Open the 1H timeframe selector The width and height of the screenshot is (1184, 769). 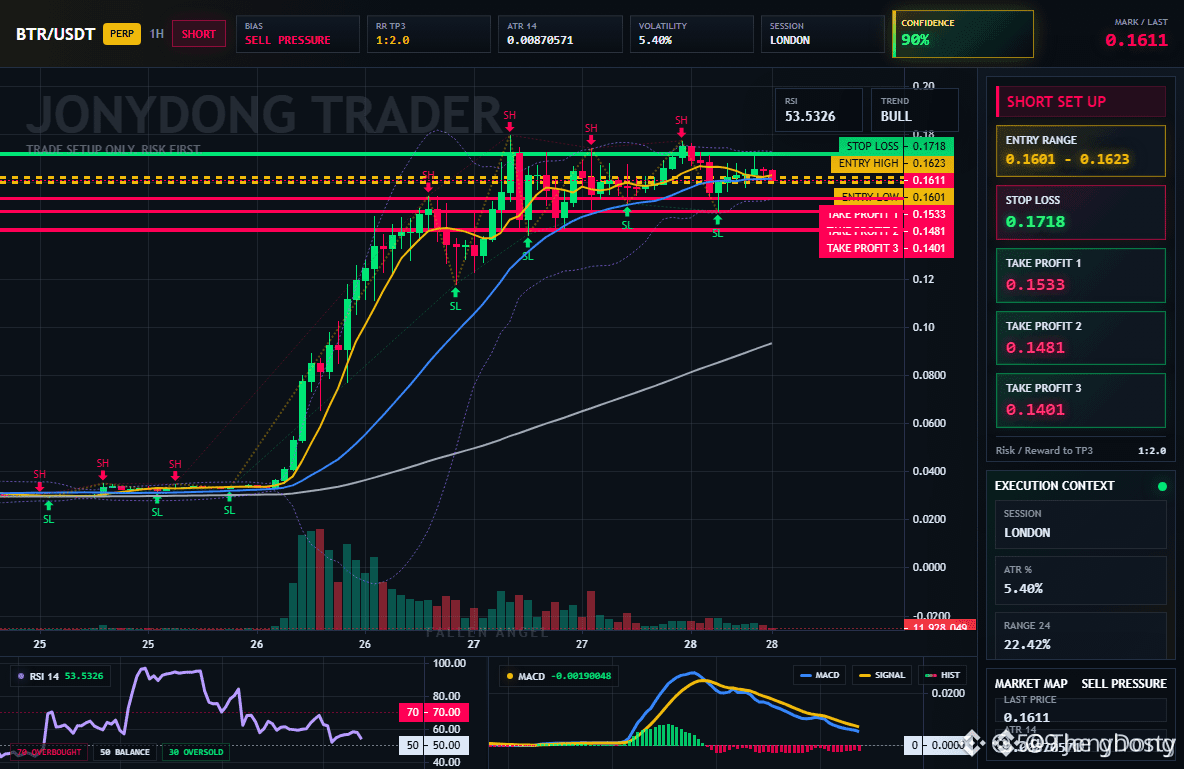click(x=156, y=34)
